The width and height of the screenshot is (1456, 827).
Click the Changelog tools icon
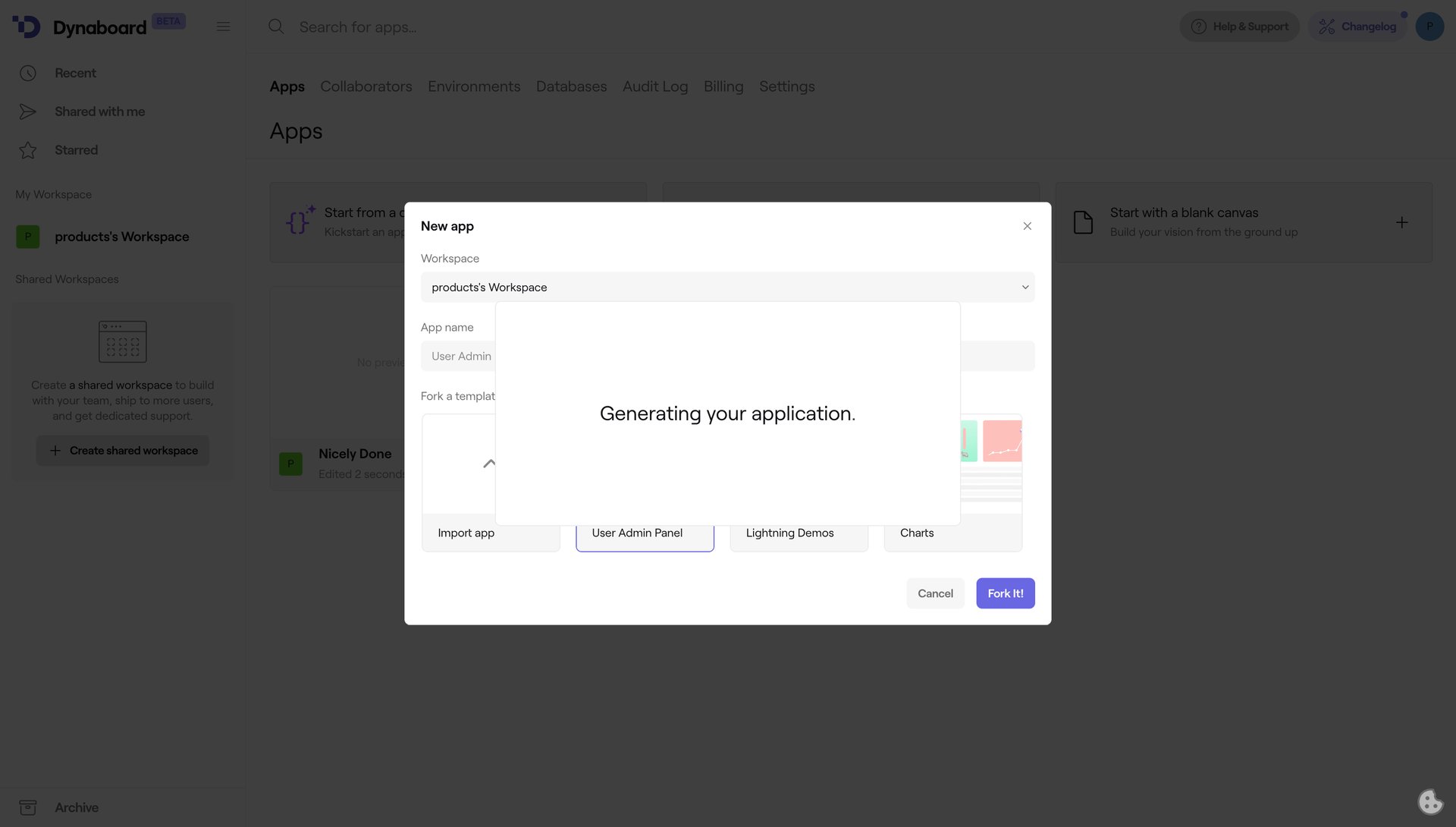1327,26
